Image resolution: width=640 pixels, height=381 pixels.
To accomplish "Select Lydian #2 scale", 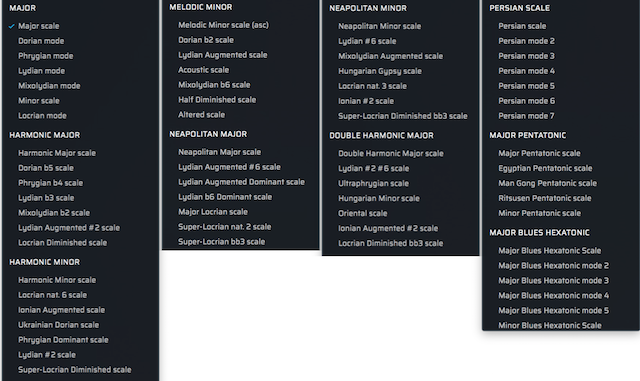I will click(47, 354).
